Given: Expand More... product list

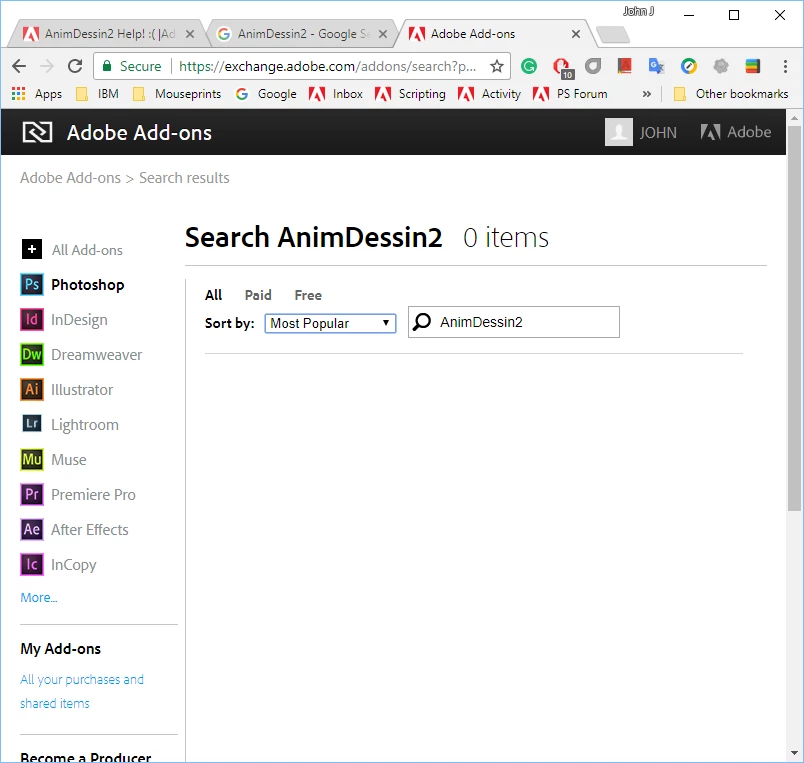Looking at the screenshot, I should coord(39,597).
